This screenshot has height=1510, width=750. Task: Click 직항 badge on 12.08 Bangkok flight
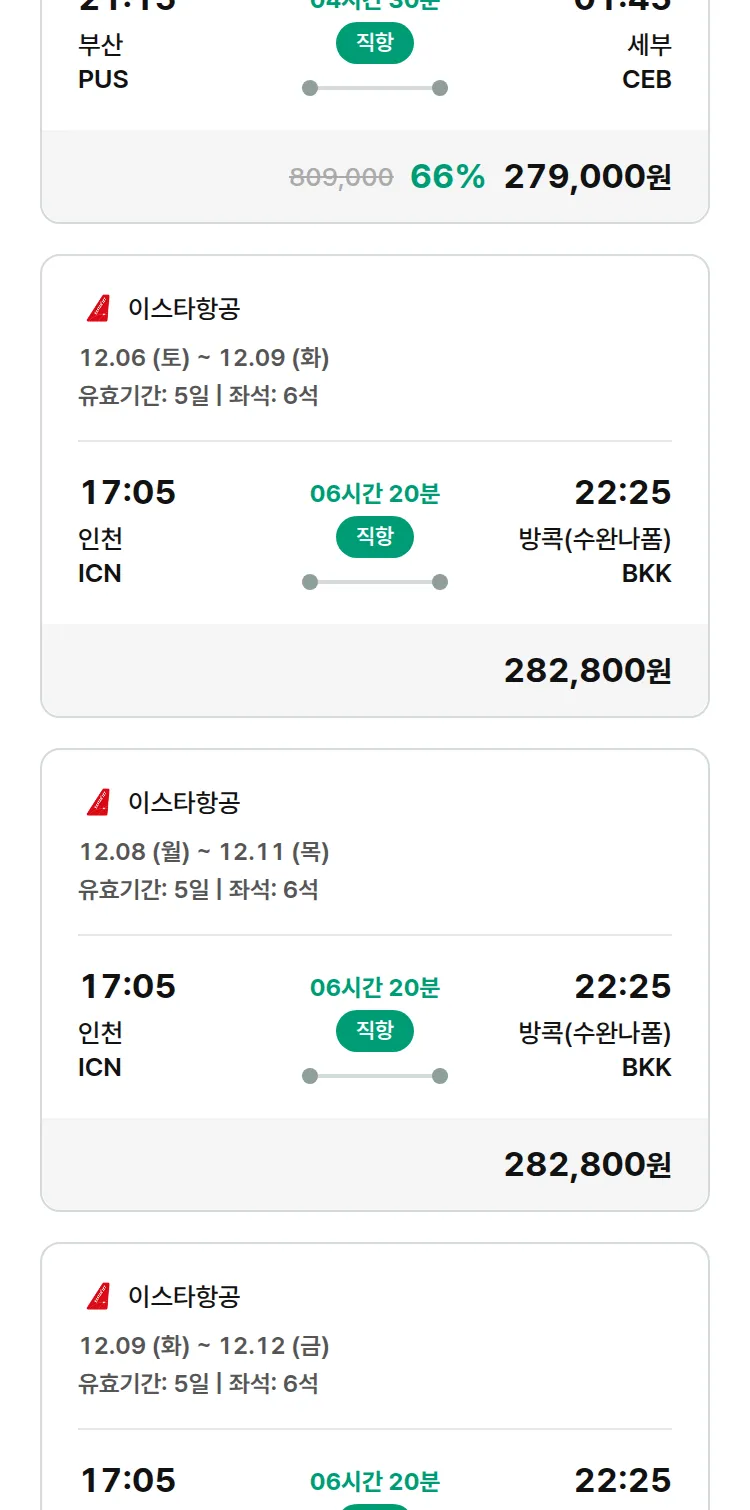375,1031
